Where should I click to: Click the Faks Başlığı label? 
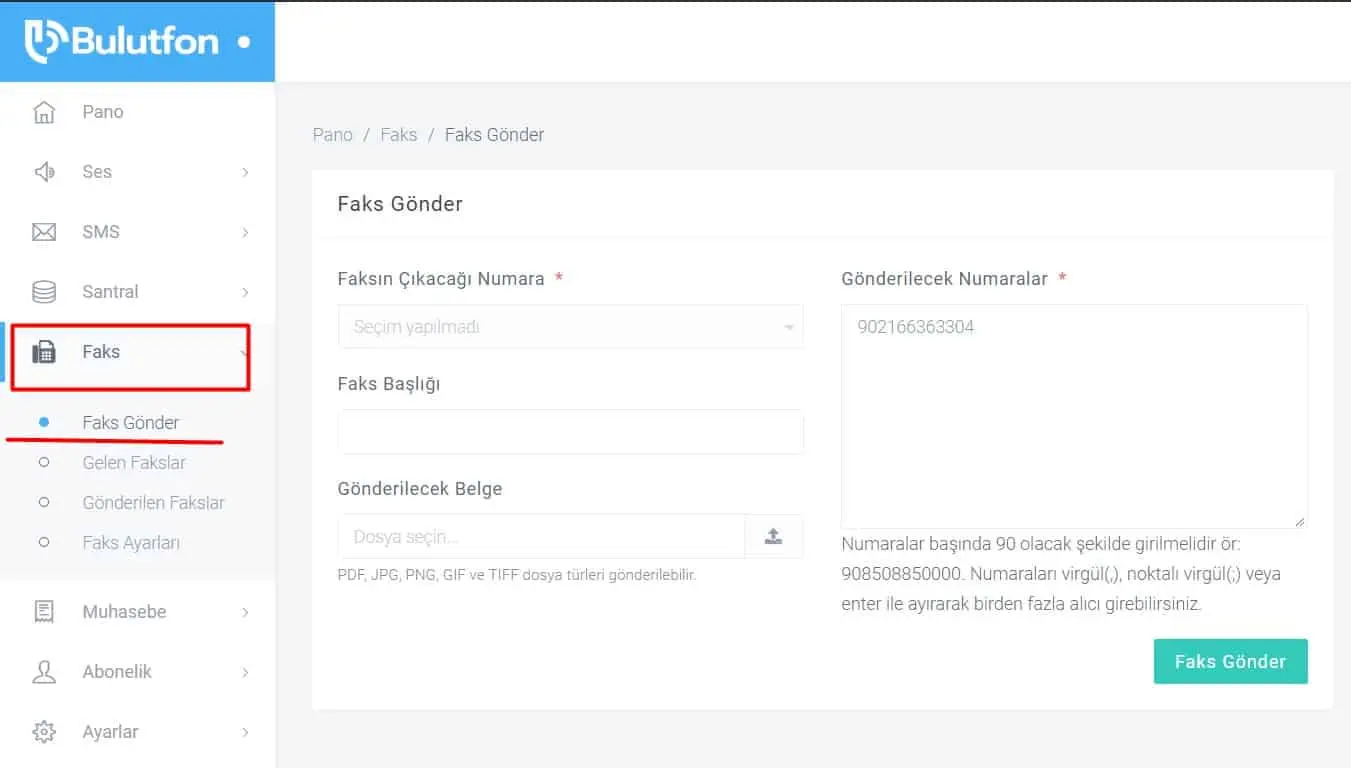[x=389, y=384]
